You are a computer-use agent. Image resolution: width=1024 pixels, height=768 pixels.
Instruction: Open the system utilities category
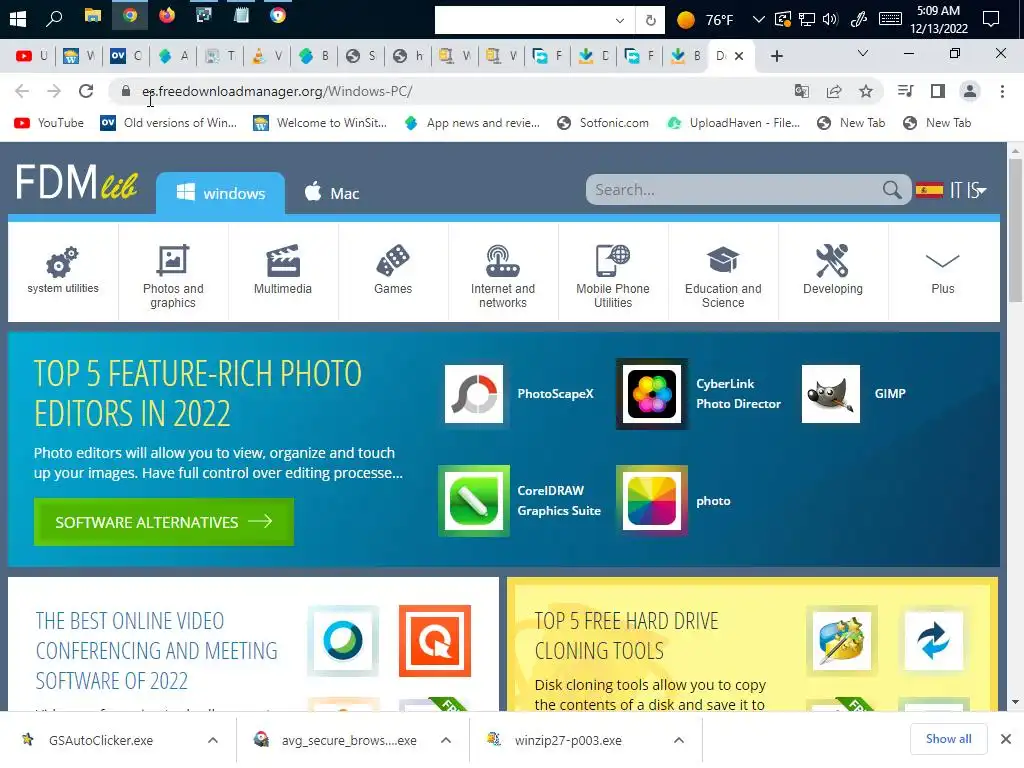pyautogui.click(x=63, y=272)
